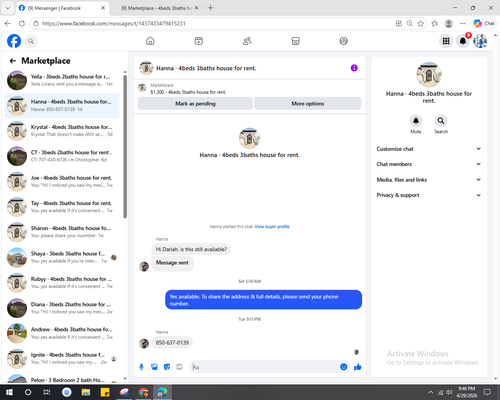Search in conversation using magnifier icon
The width and height of the screenshot is (500, 400).
pos(441,121)
